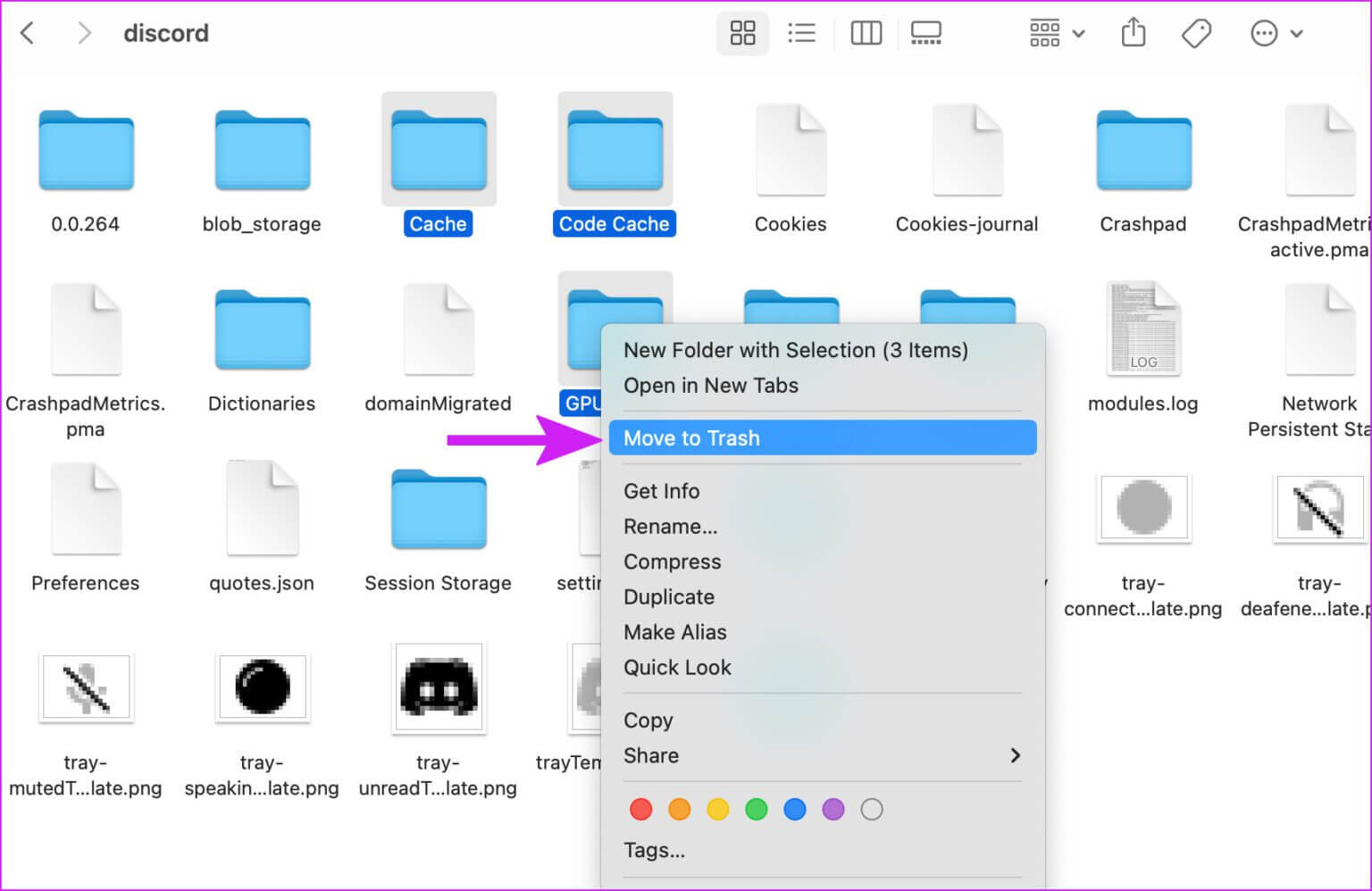Select tray-connect...late.png thumbnail
Viewport: 1372px width, 891px height.
1143,507
